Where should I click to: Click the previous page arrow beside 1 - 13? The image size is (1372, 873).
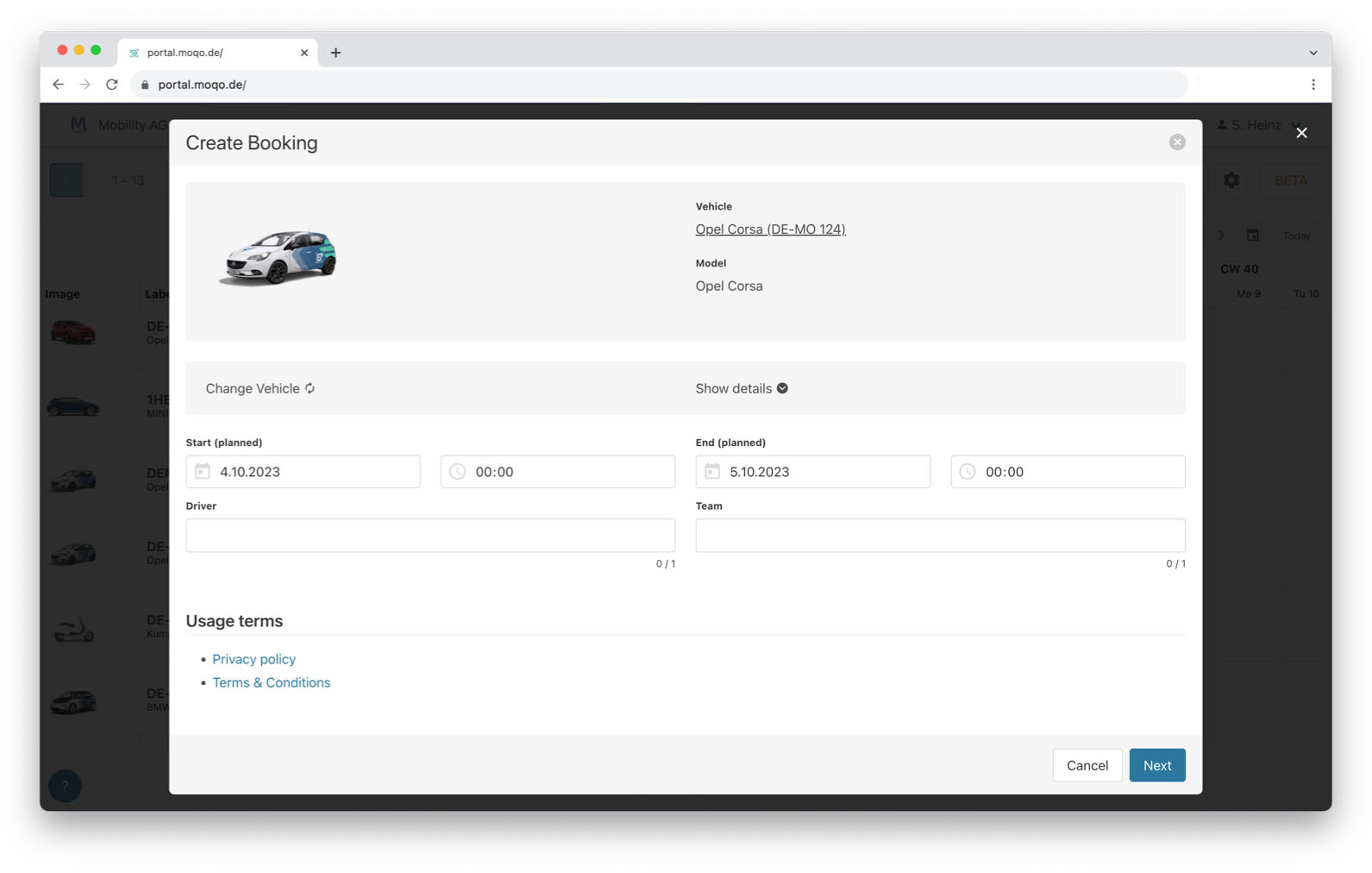[x=66, y=180]
